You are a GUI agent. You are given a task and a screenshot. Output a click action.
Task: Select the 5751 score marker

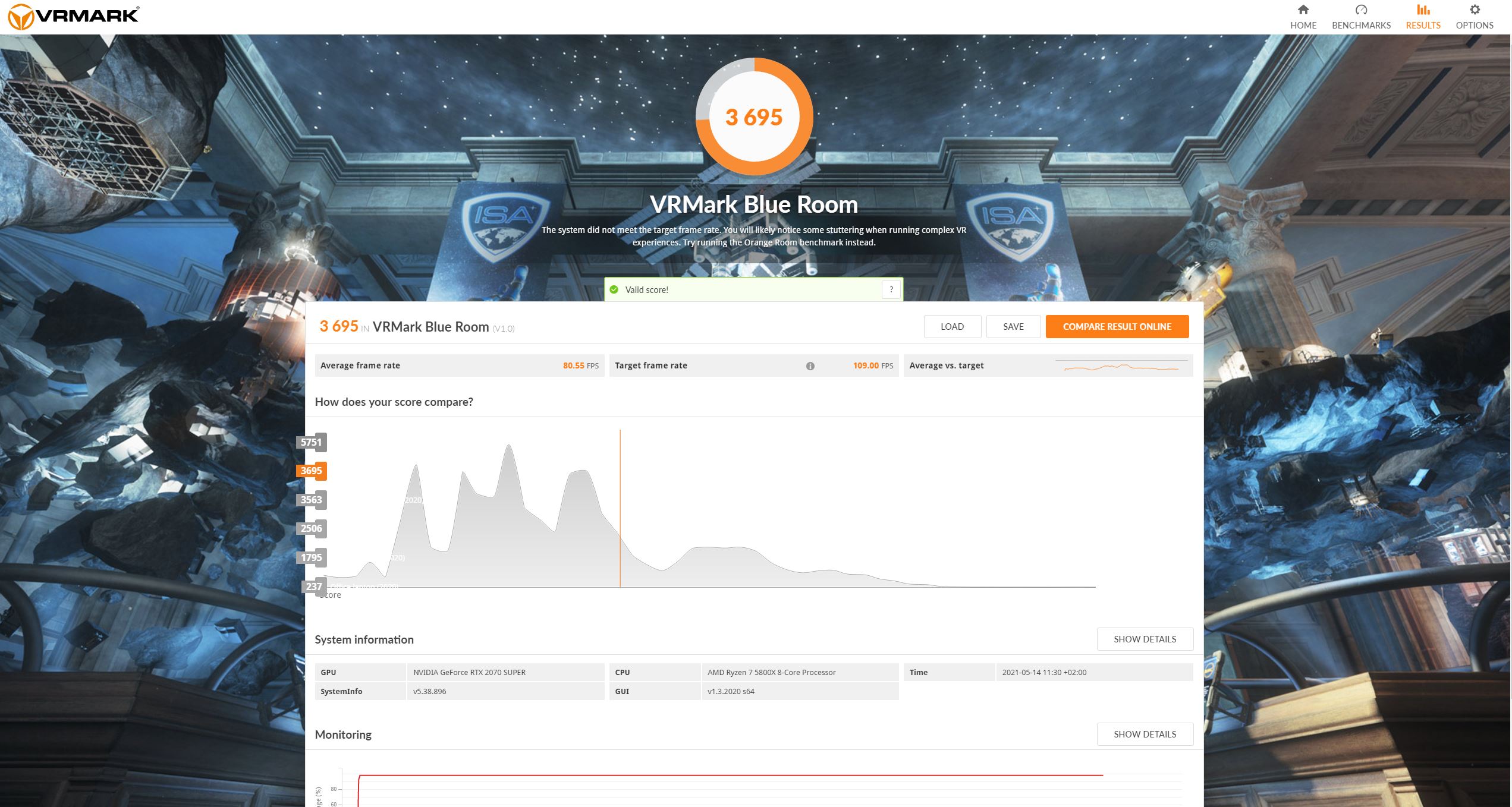pyautogui.click(x=312, y=442)
